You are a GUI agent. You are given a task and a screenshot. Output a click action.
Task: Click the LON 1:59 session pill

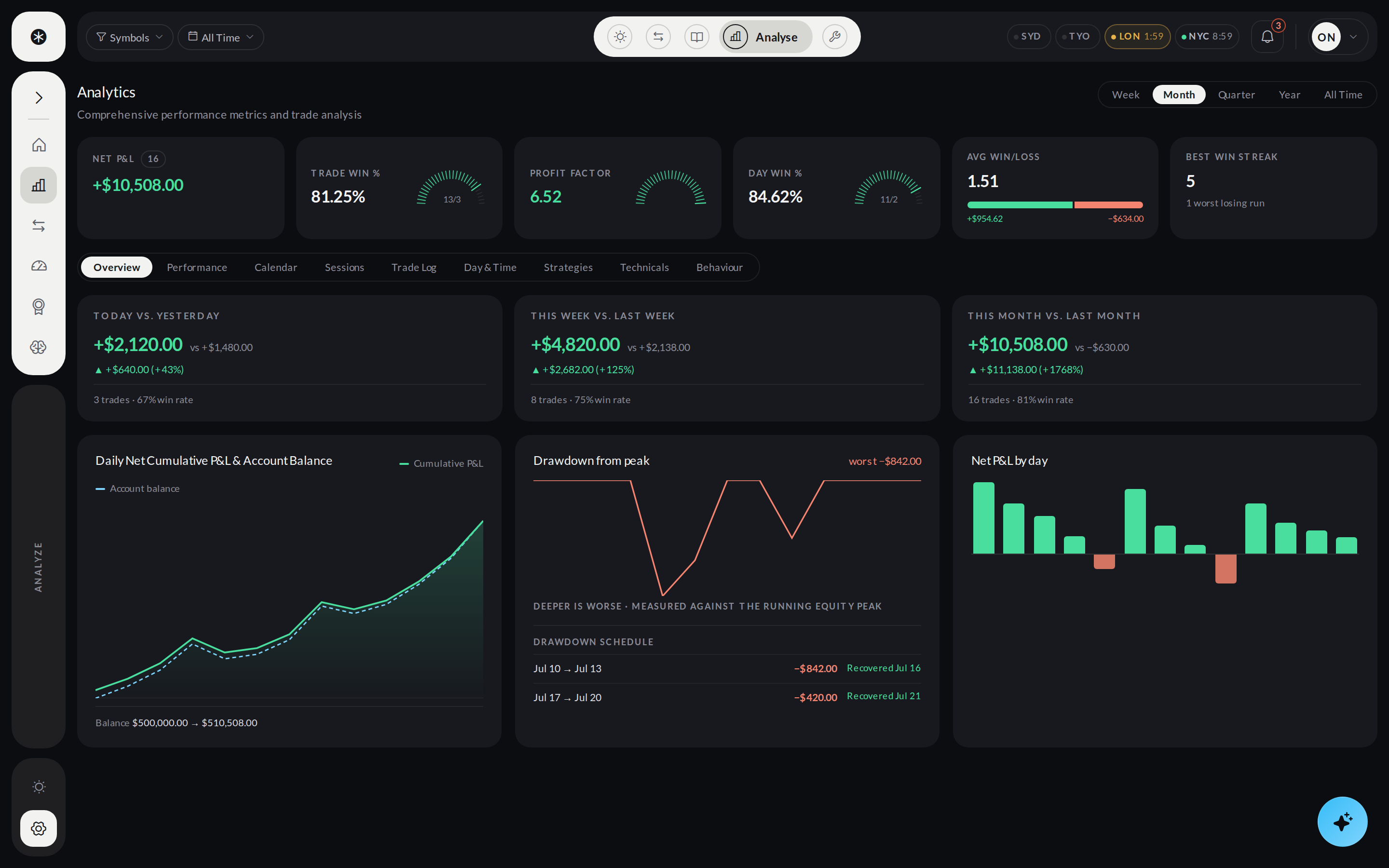[x=1137, y=36]
